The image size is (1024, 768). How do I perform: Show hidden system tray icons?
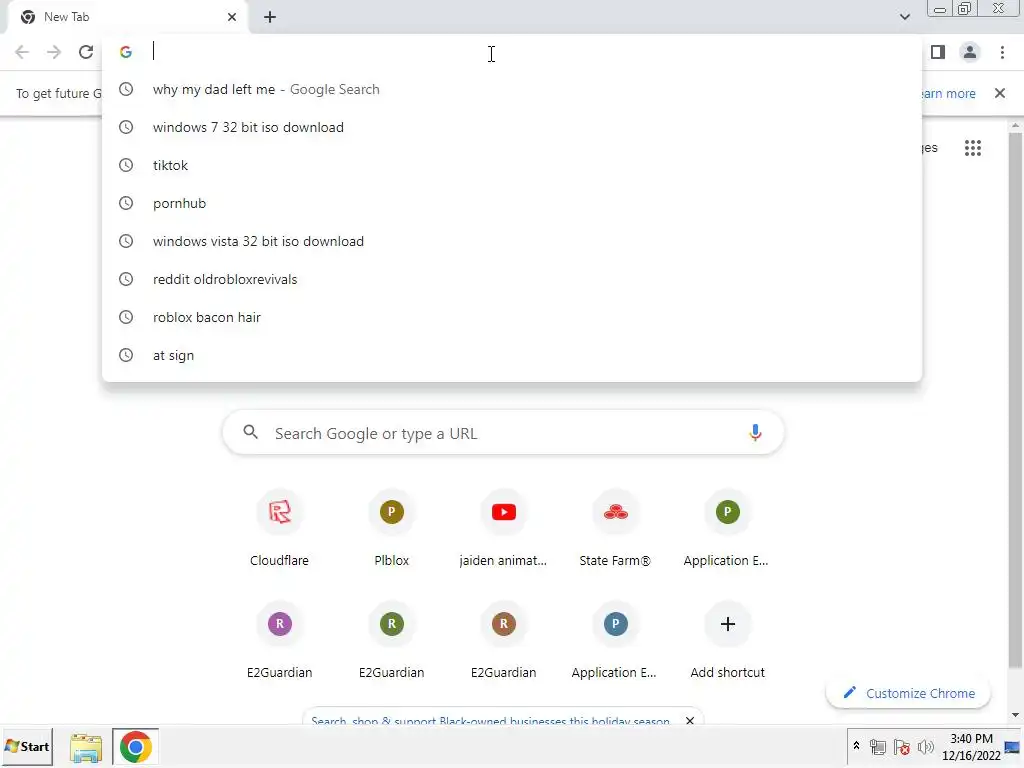click(x=856, y=746)
